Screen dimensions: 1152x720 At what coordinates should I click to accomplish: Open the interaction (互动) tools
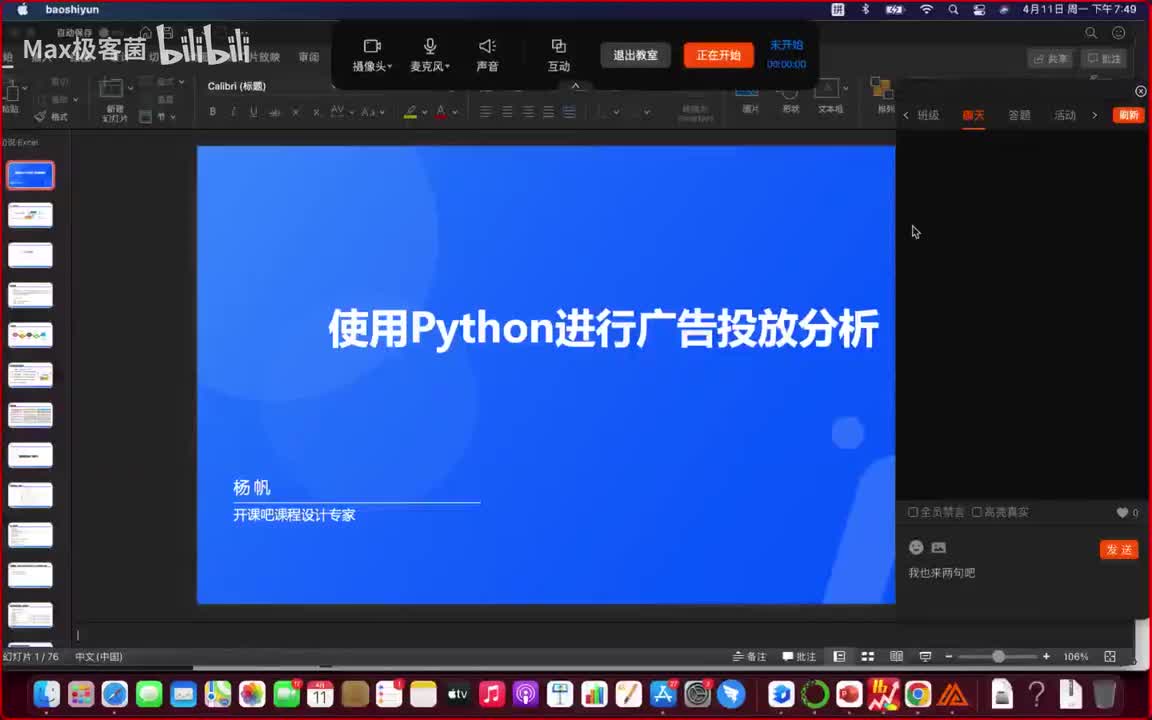pyautogui.click(x=558, y=54)
